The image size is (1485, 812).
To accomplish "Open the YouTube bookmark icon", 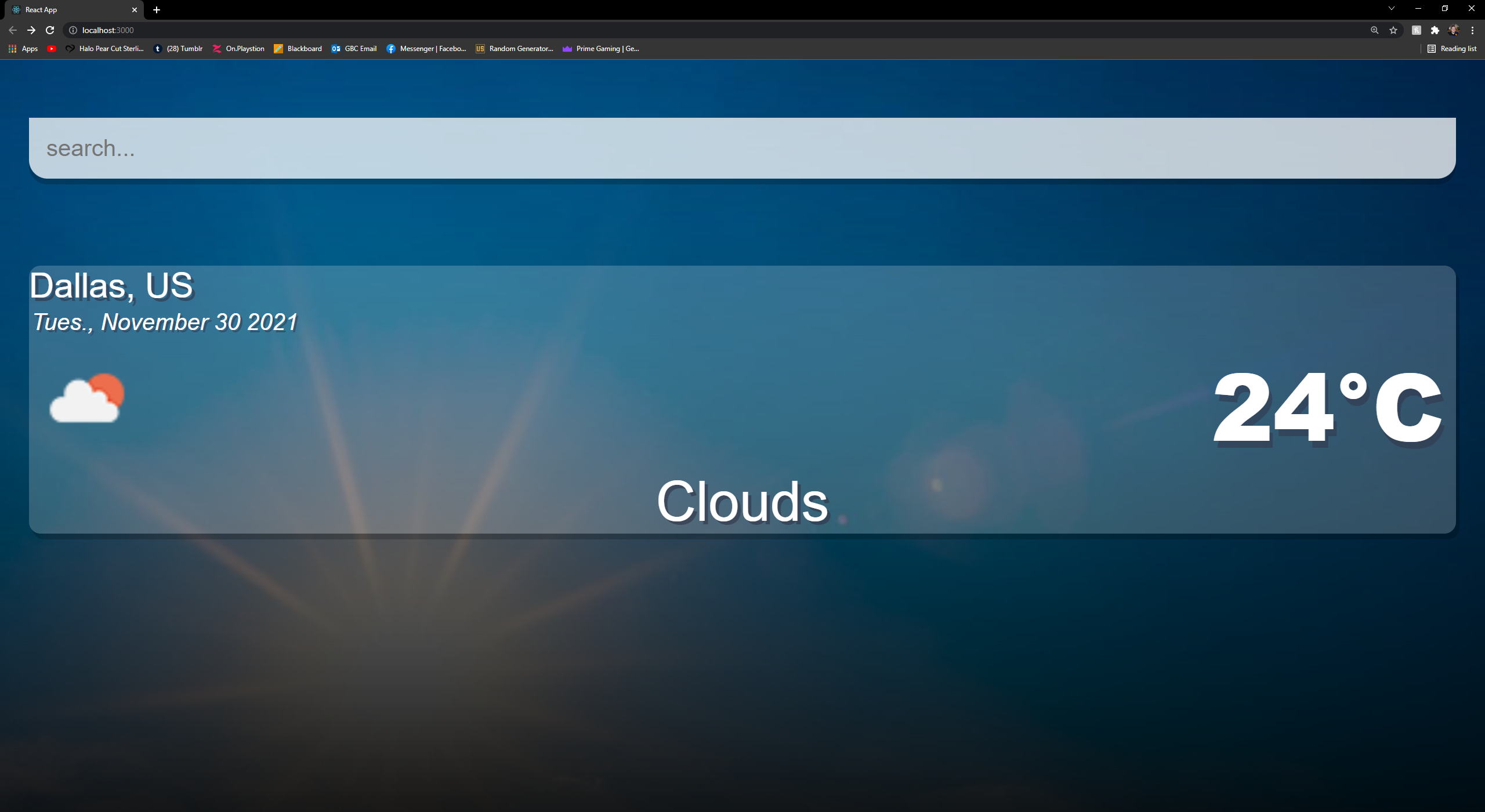I will pos(52,49).
